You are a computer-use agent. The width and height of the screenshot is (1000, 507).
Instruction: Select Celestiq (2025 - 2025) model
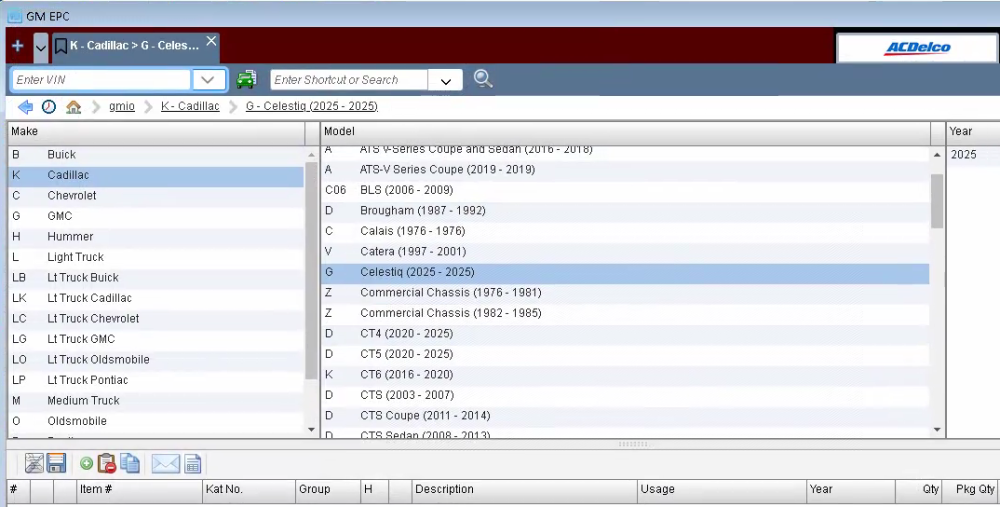point(625,272)
